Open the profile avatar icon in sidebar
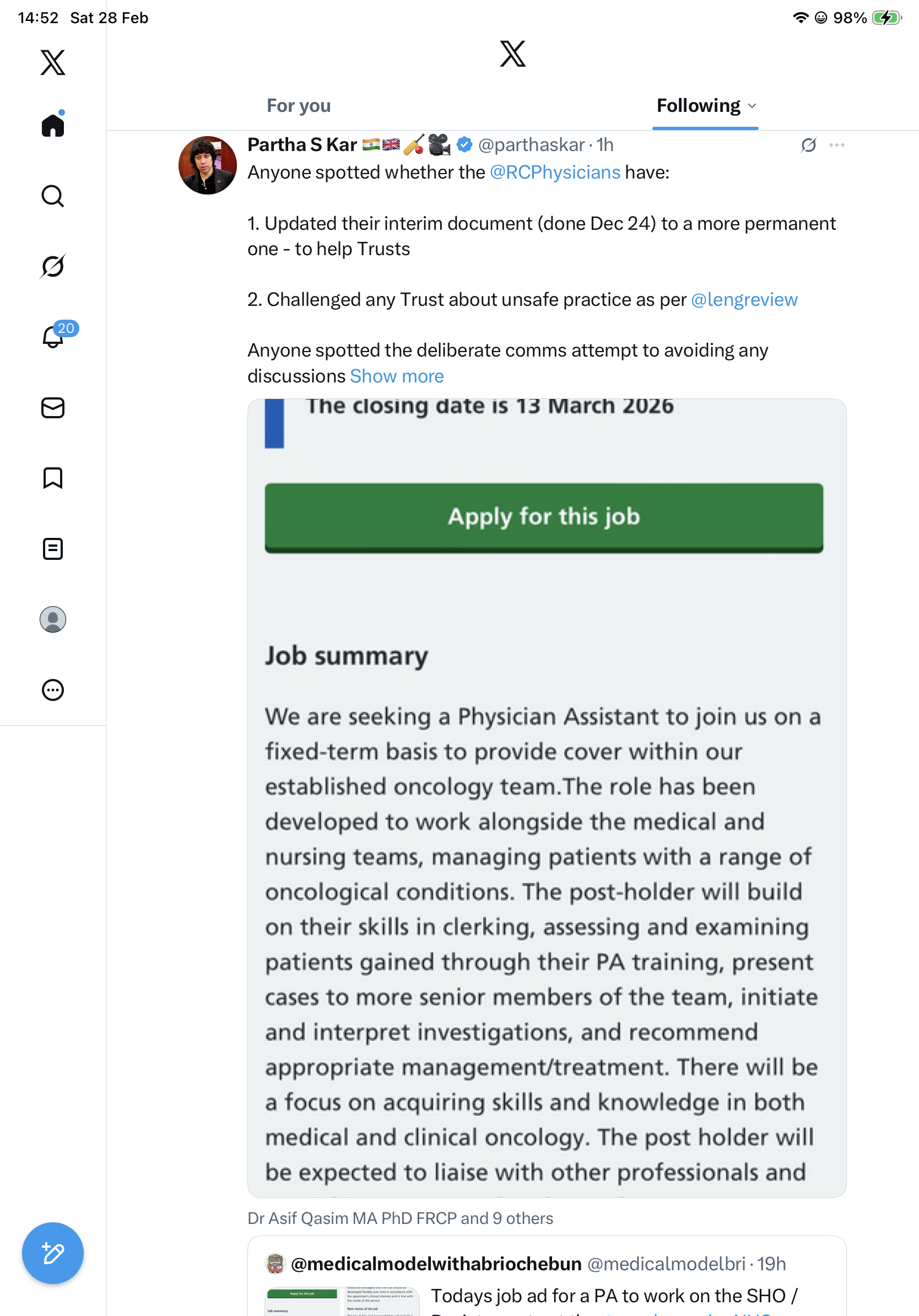 [53, 619]
